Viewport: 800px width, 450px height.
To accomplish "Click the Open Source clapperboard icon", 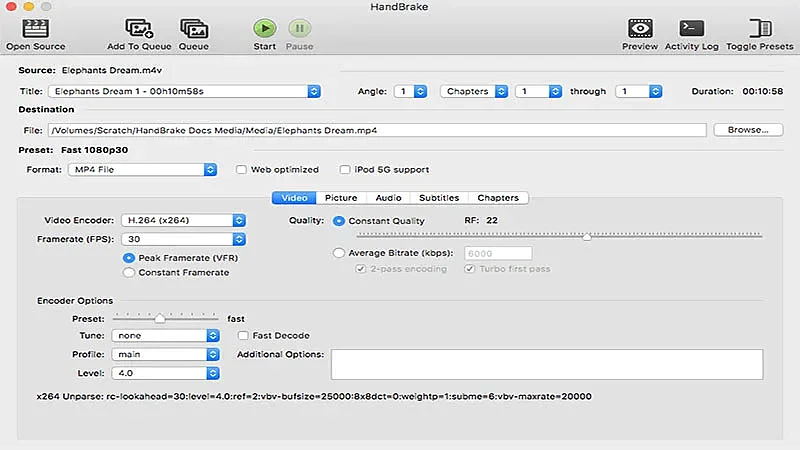I will tap(36, 29).
